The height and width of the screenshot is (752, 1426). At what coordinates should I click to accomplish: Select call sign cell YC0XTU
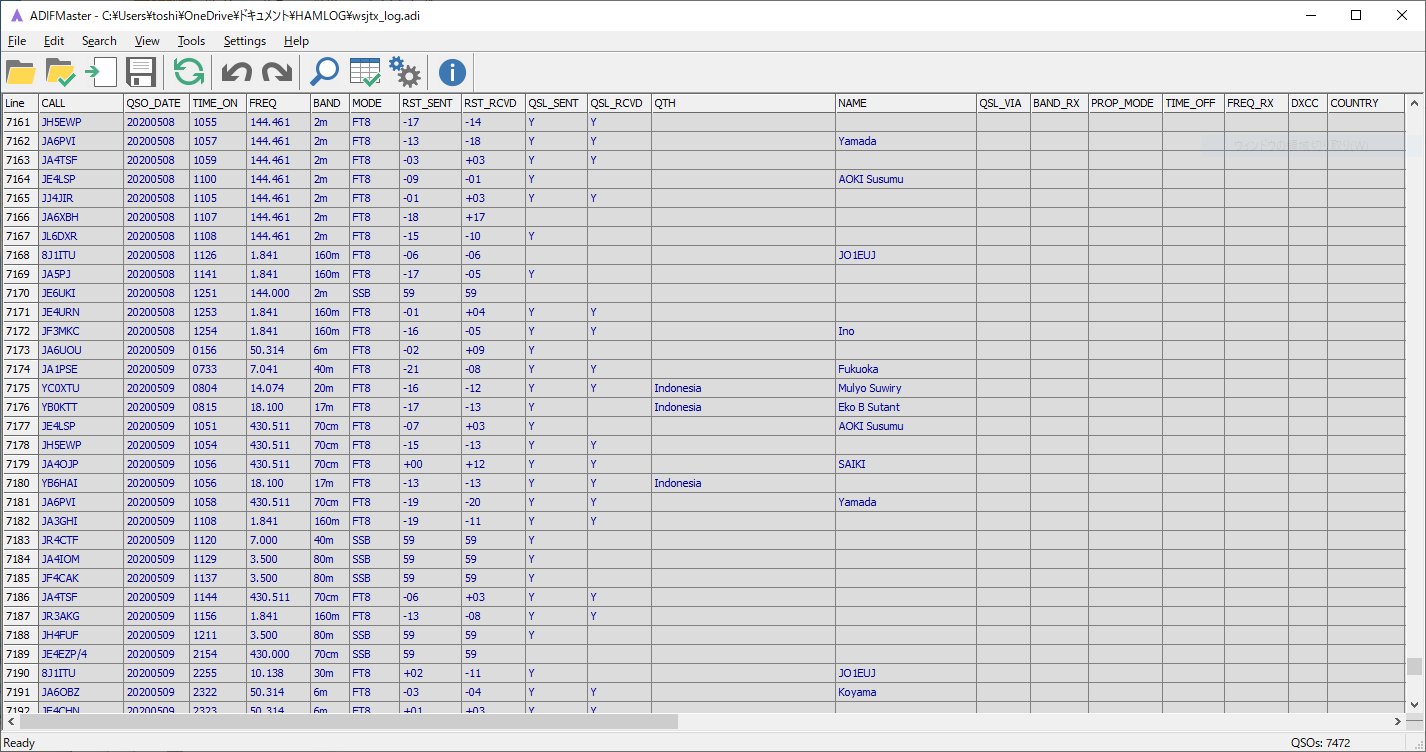(81, 388)
